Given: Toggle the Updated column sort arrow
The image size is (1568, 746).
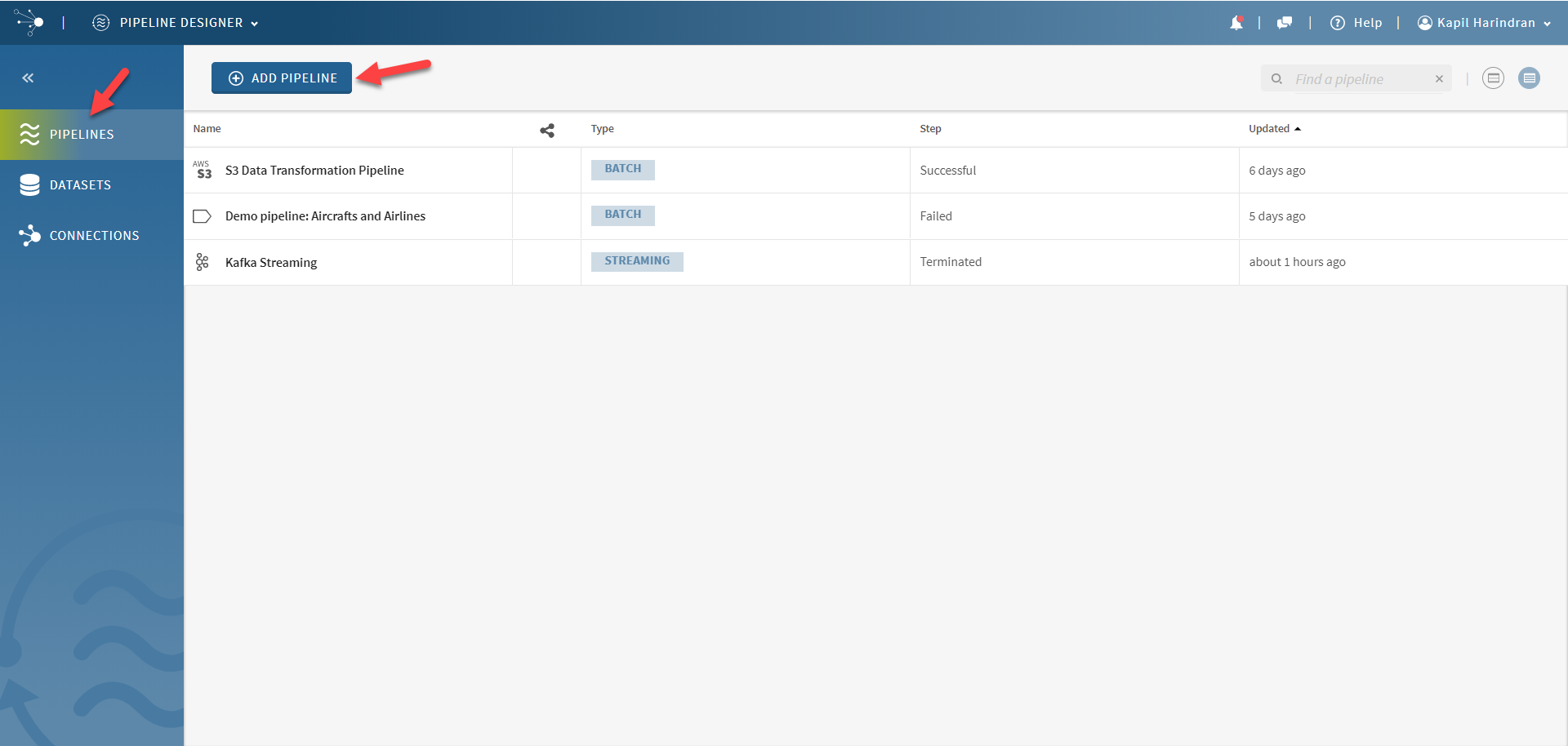Looking at the screenshot, I should tap(1298, 128).
